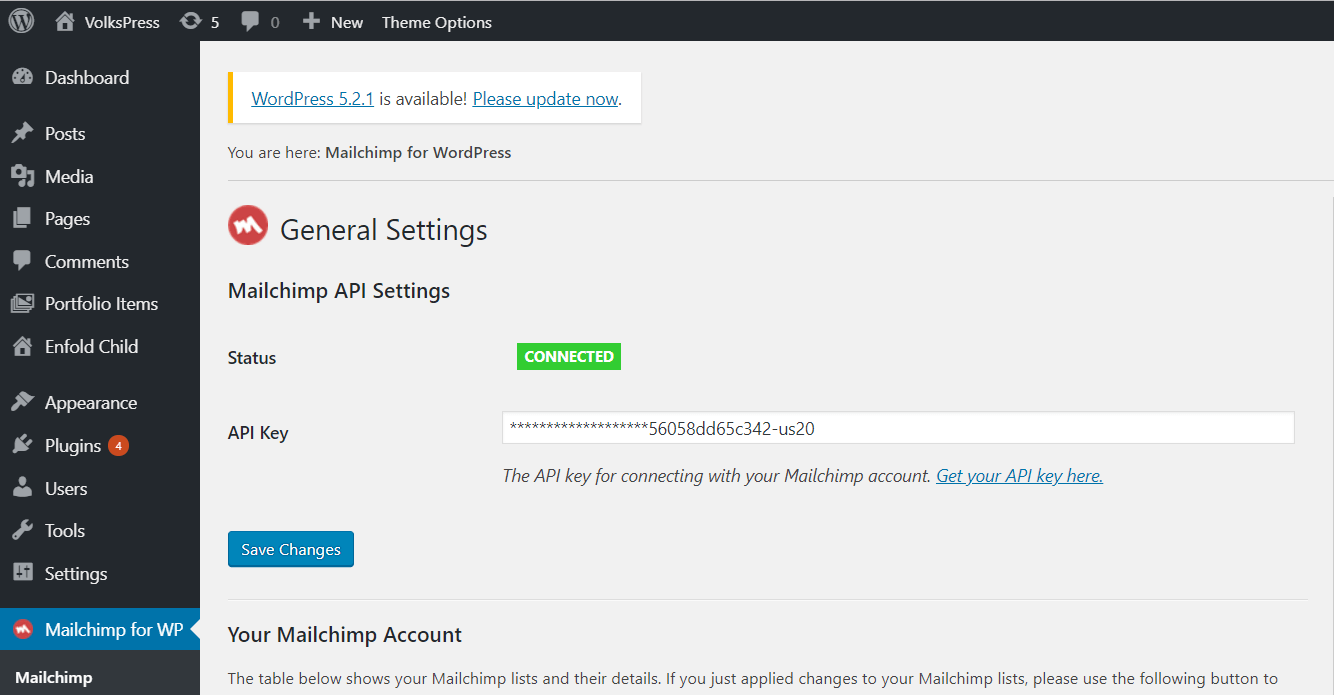Image resolution: width=1334 pixels, height=695 pixels.
Task: Click the WordPress logo in the admin bar
Action: 21,21
